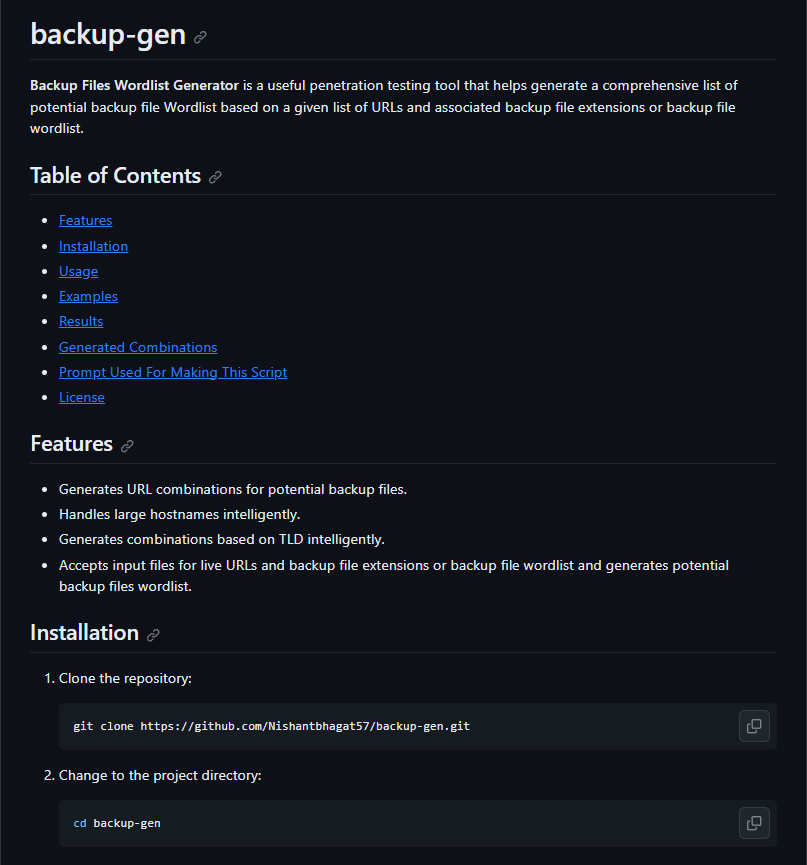The height and width of the screenshot is (865, 807).
Task: Navigate to the Results link
Action: coord(81,321)
